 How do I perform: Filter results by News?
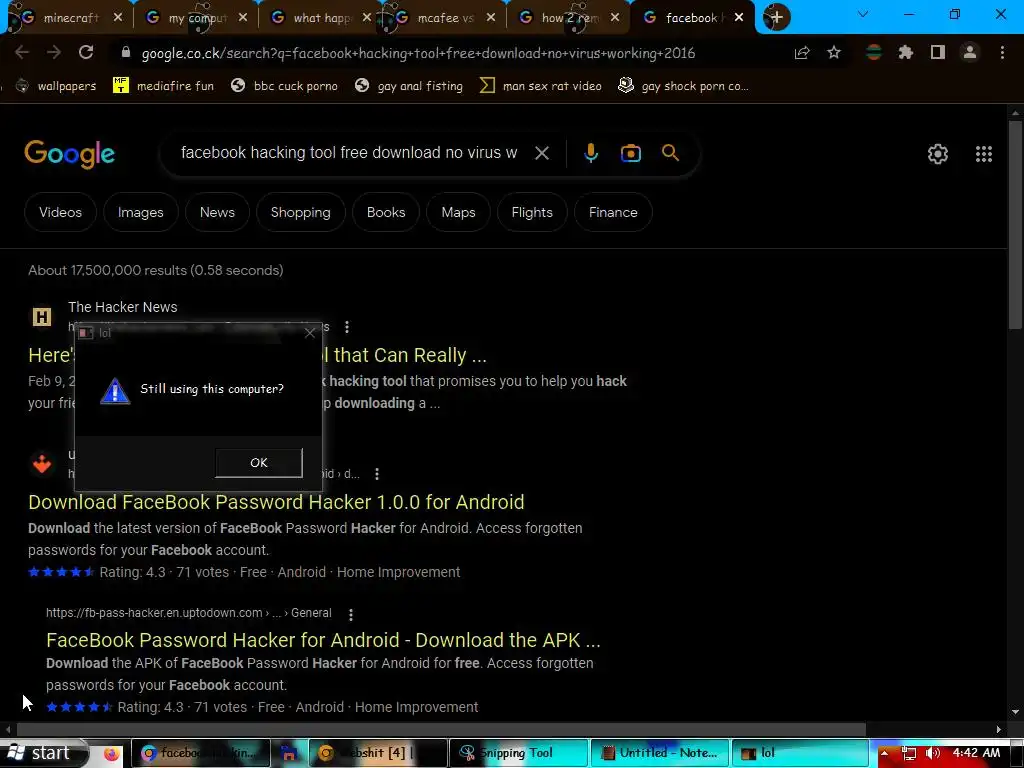pos(217,212)
